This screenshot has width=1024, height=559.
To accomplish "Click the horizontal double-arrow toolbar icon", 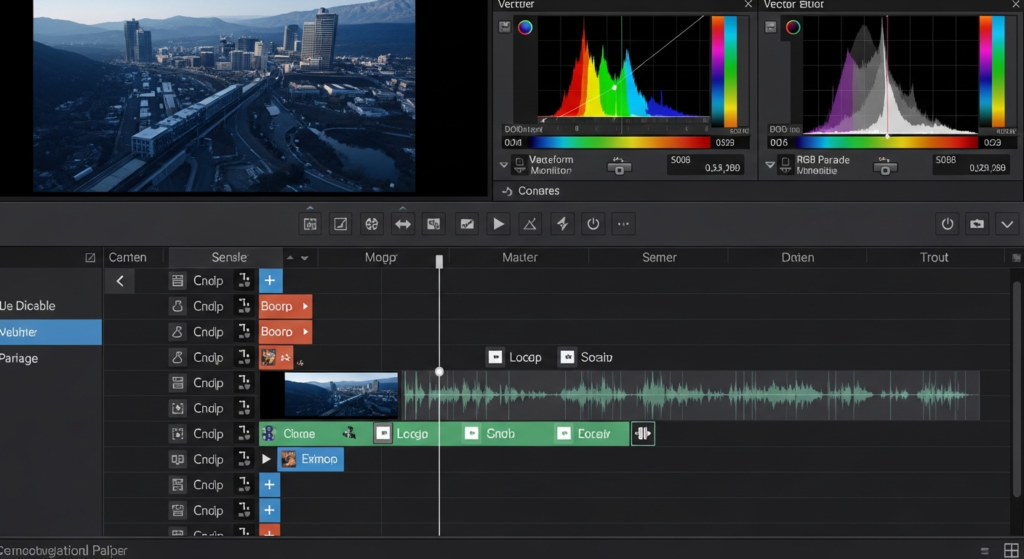I will coord(402,224).
